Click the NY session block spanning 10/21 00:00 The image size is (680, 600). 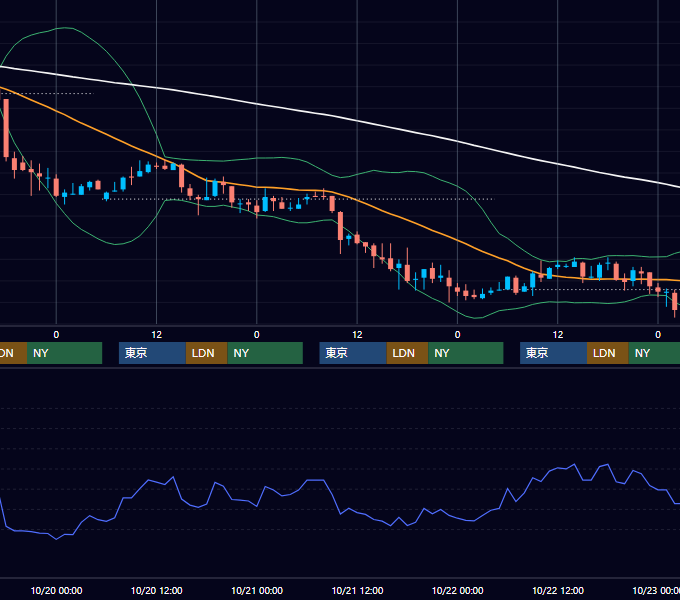point(265,353)
